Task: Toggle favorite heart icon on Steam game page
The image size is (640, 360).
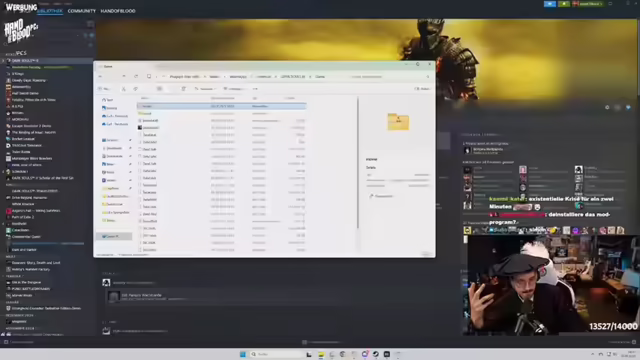Action: point(628,107)
